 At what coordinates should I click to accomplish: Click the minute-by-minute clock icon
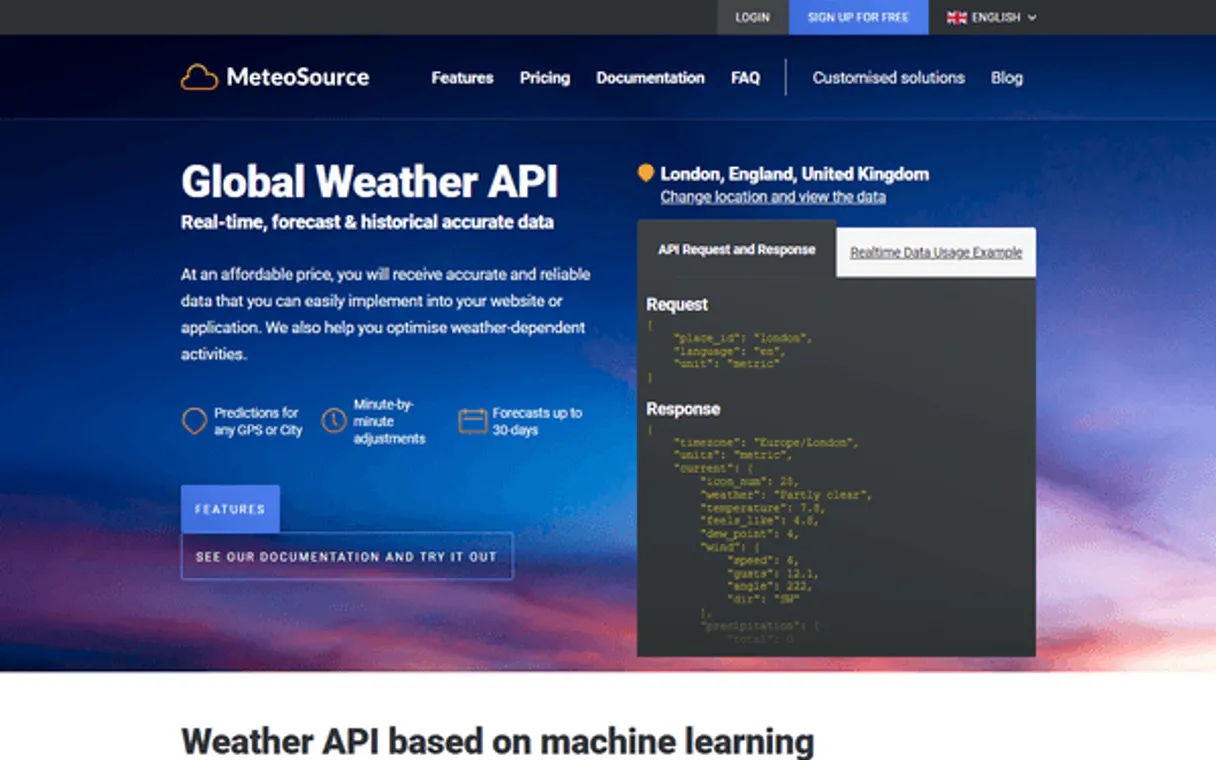pos(334,421)
